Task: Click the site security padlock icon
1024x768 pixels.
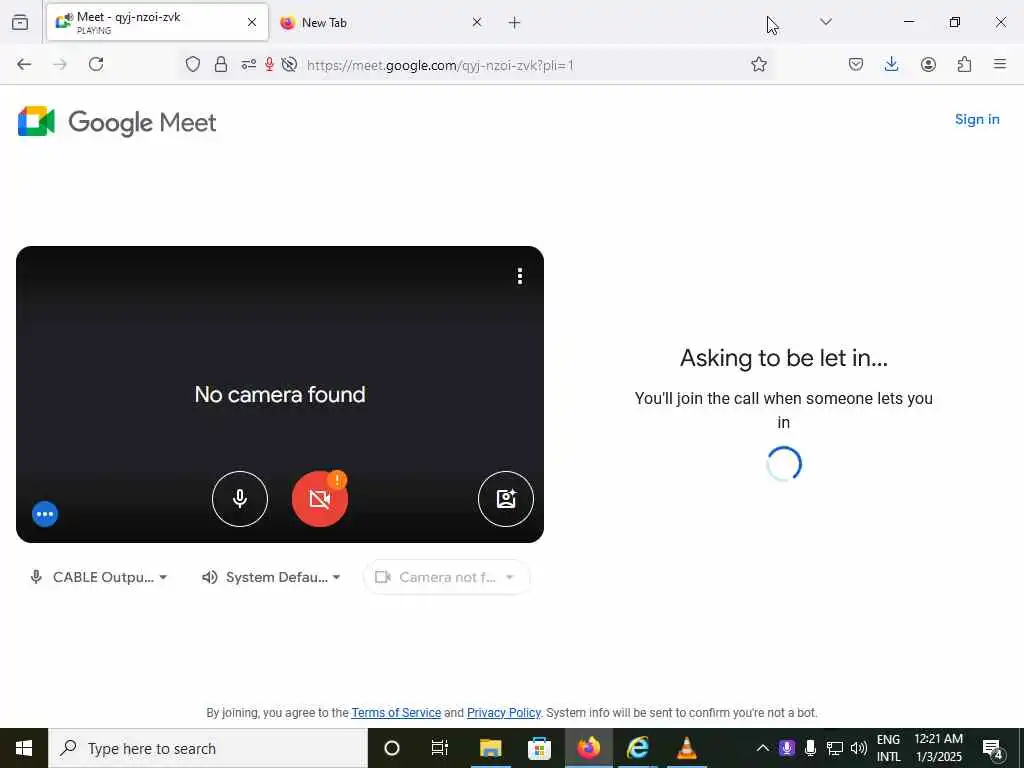Action: (221, 64)
